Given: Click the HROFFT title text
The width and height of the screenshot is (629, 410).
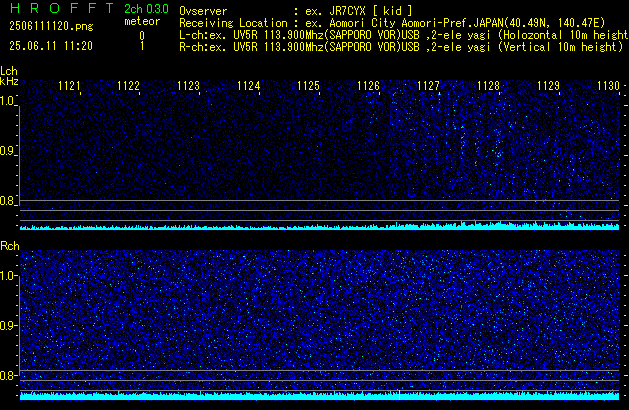Looking at the screenshot, I should 61,8.
